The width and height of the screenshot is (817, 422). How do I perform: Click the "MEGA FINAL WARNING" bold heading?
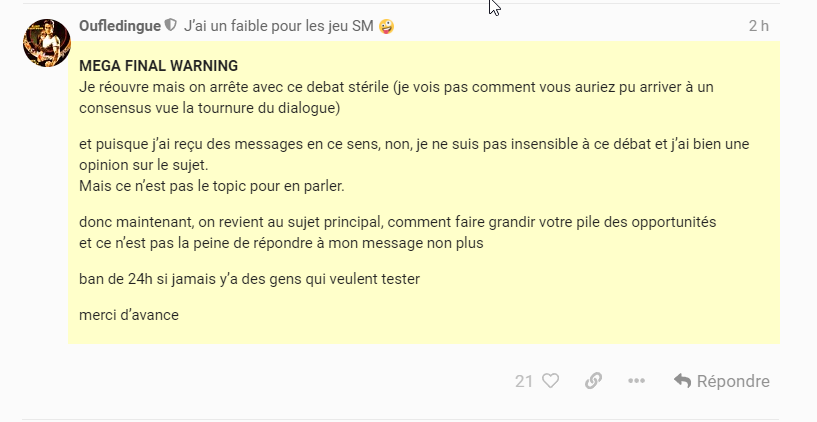[x=158, y=66]
